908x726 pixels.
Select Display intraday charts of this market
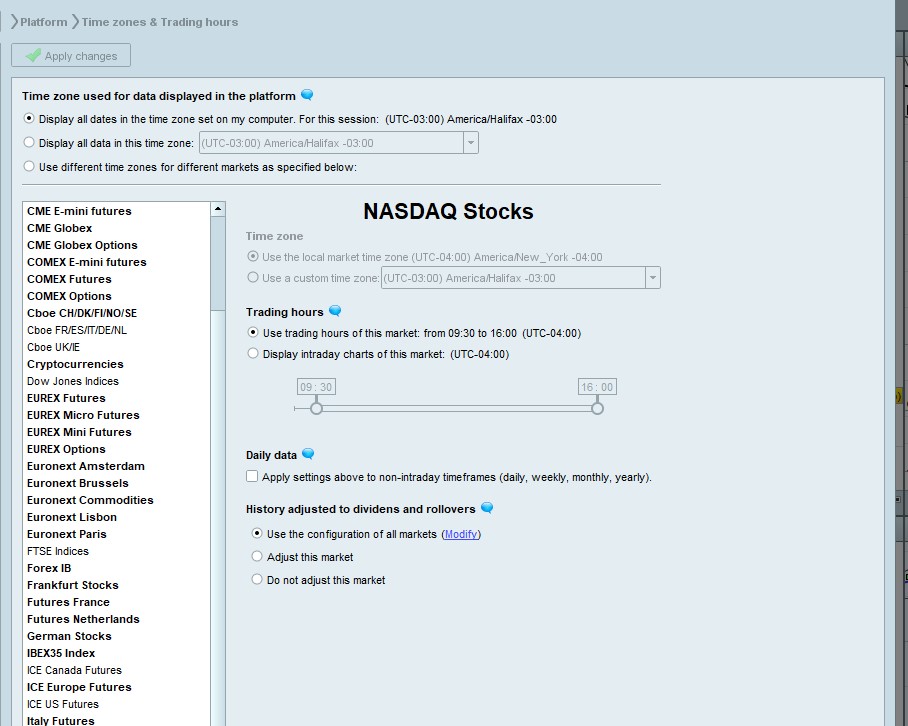[252, 353]
